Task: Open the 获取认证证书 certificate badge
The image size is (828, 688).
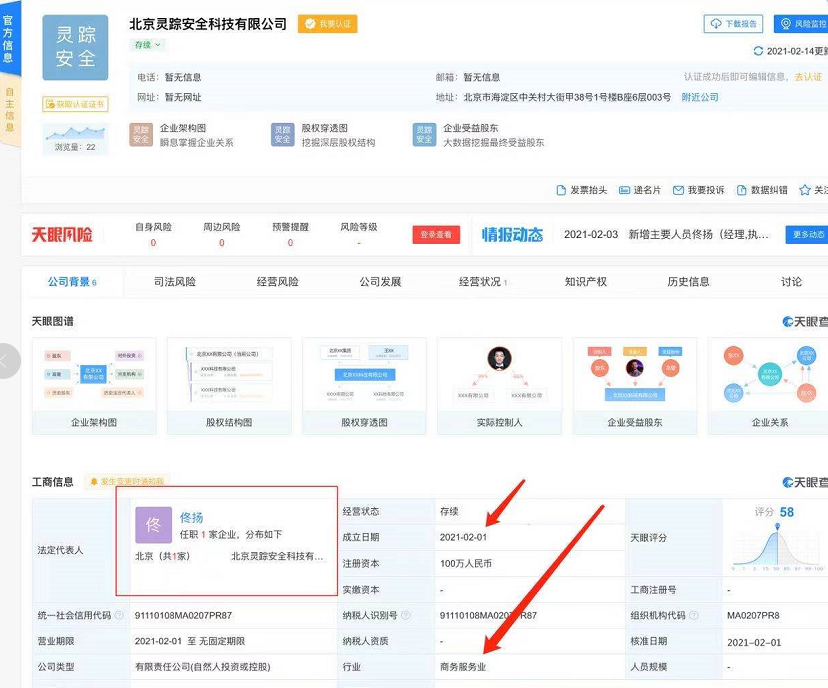Action: click(x=75, y=103)
